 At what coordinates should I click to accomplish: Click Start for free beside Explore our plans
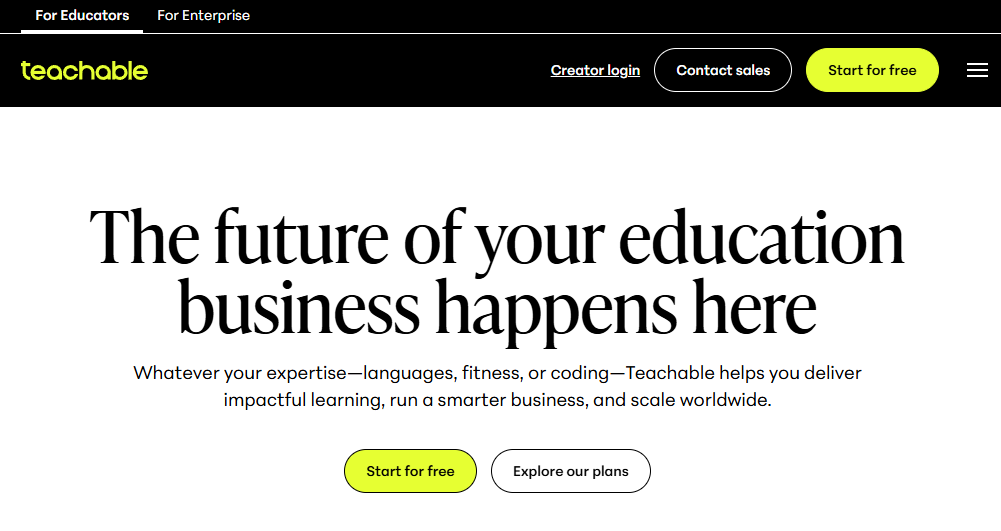click(410, 471)
